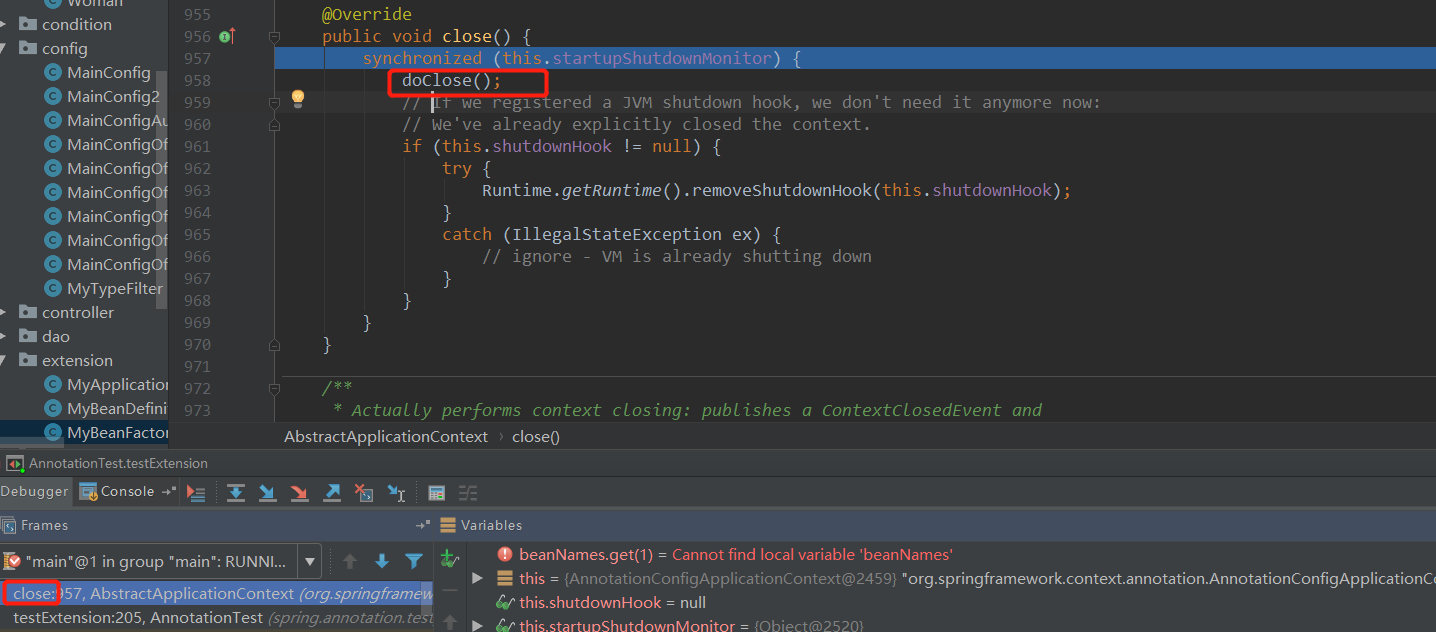Open the Evaluate Expression calculator icon
This screenshot has width=1436, height=632.
[x=436, y=492]
